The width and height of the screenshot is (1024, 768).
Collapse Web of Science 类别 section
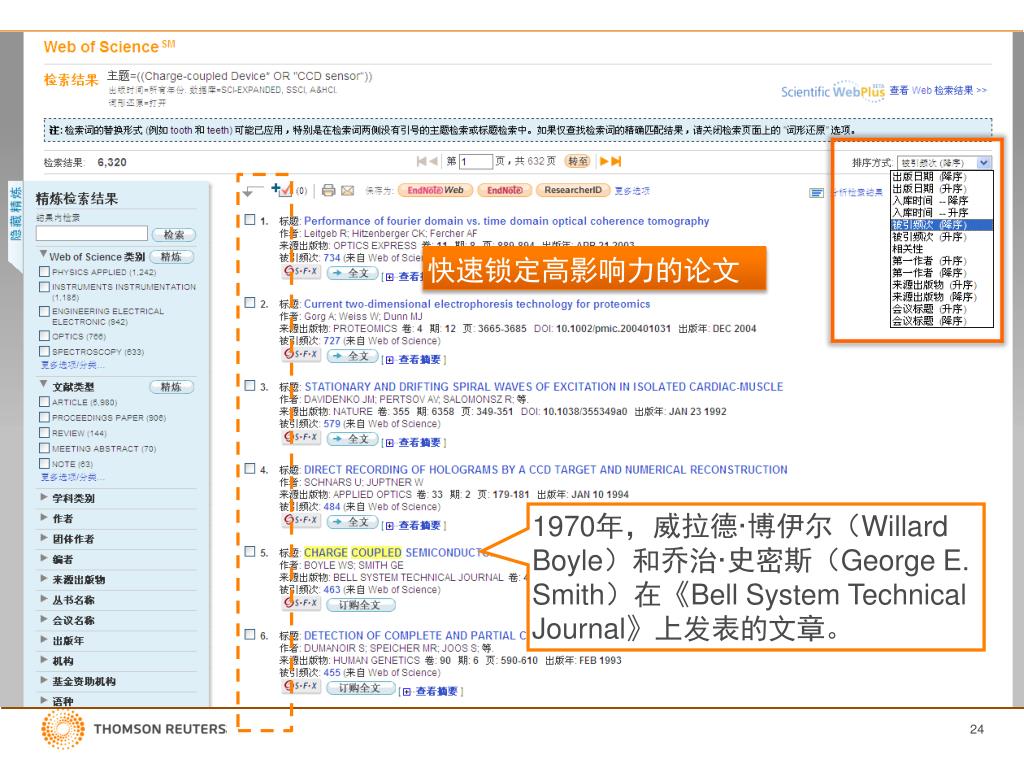[x=43, y=254]
